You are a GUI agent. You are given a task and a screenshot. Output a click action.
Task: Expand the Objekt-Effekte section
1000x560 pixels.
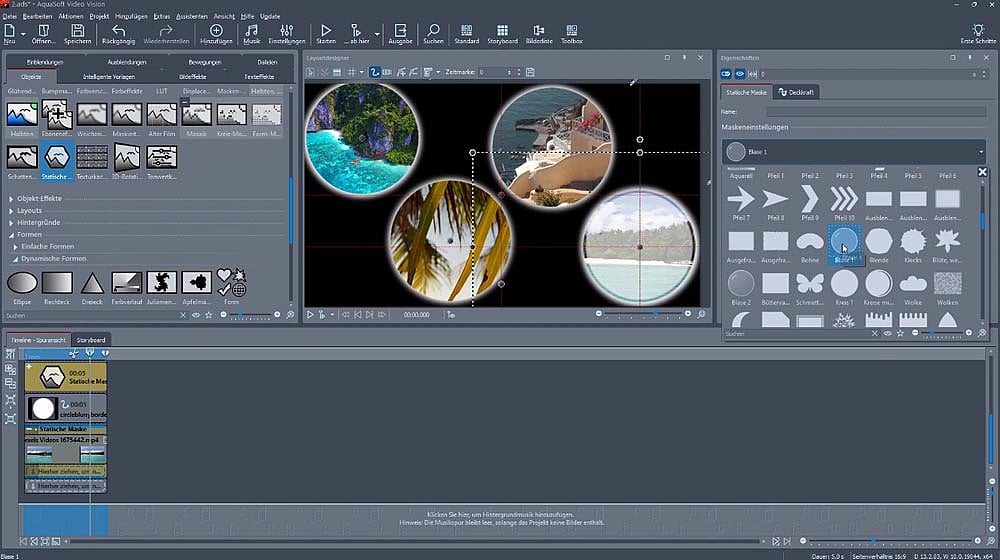click(x=38, y=199)
